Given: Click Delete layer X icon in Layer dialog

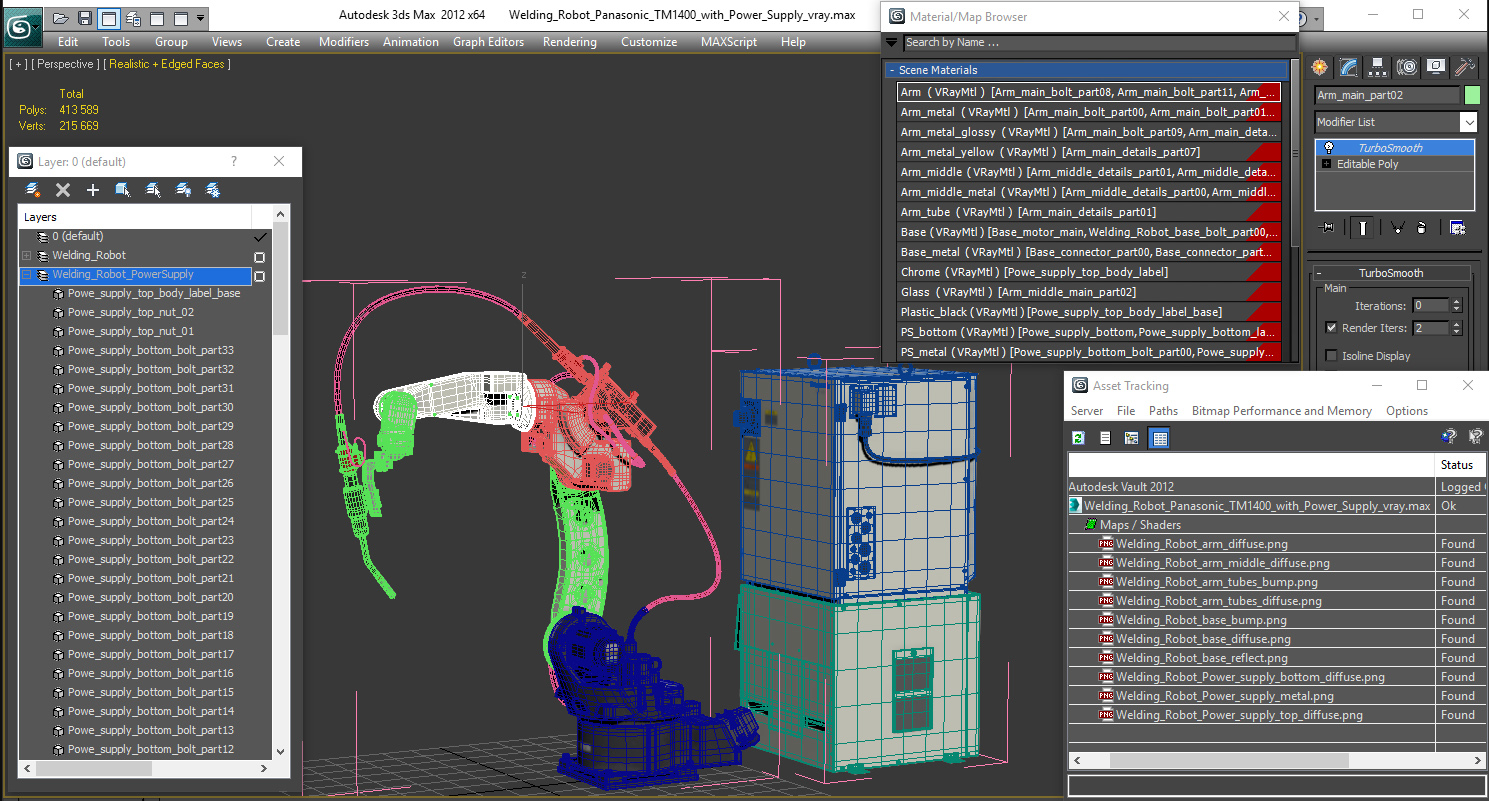Looking at the screenshot, I should (x=63, y=189).
